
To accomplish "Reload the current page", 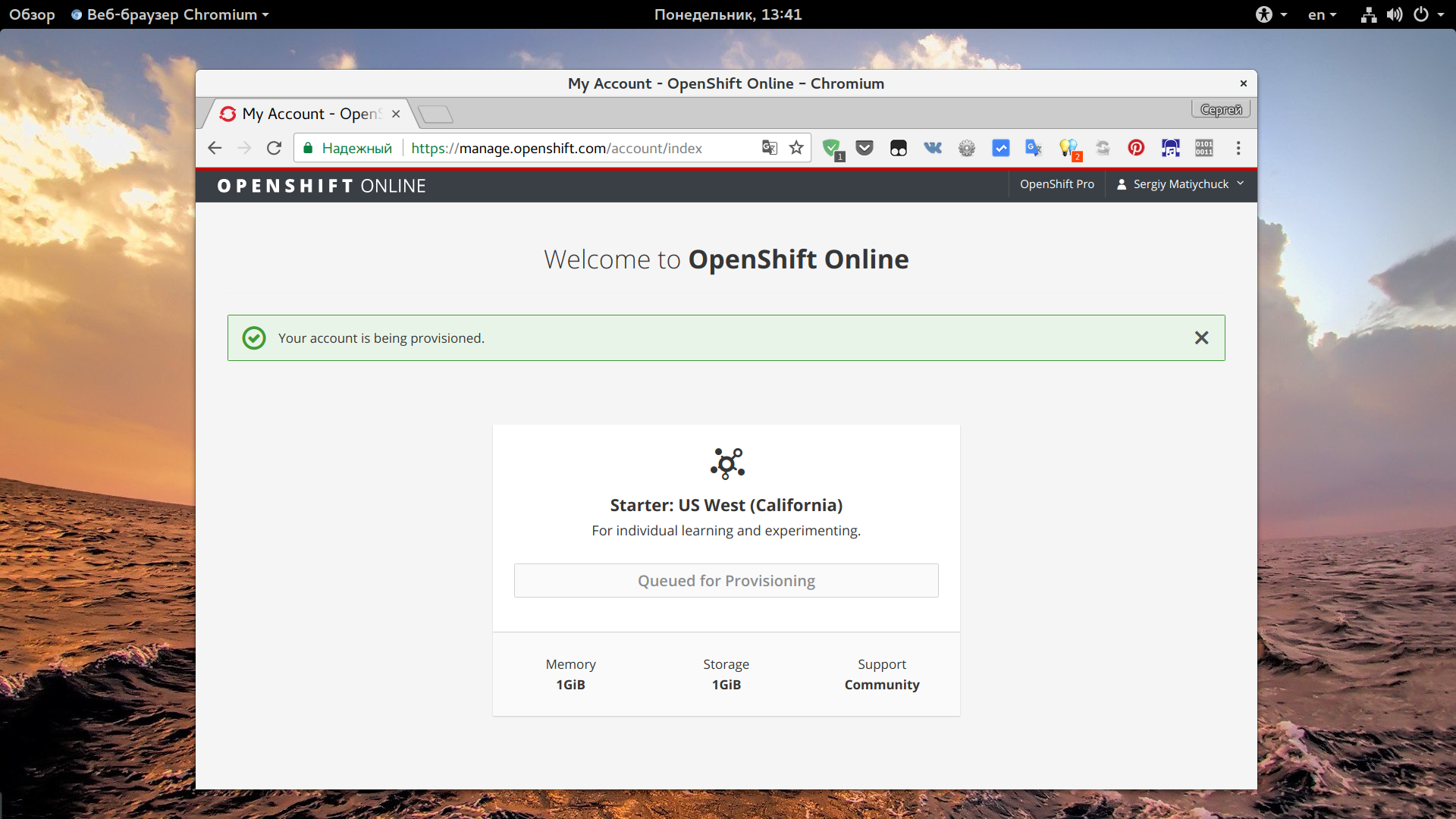I will click(274, 148).
